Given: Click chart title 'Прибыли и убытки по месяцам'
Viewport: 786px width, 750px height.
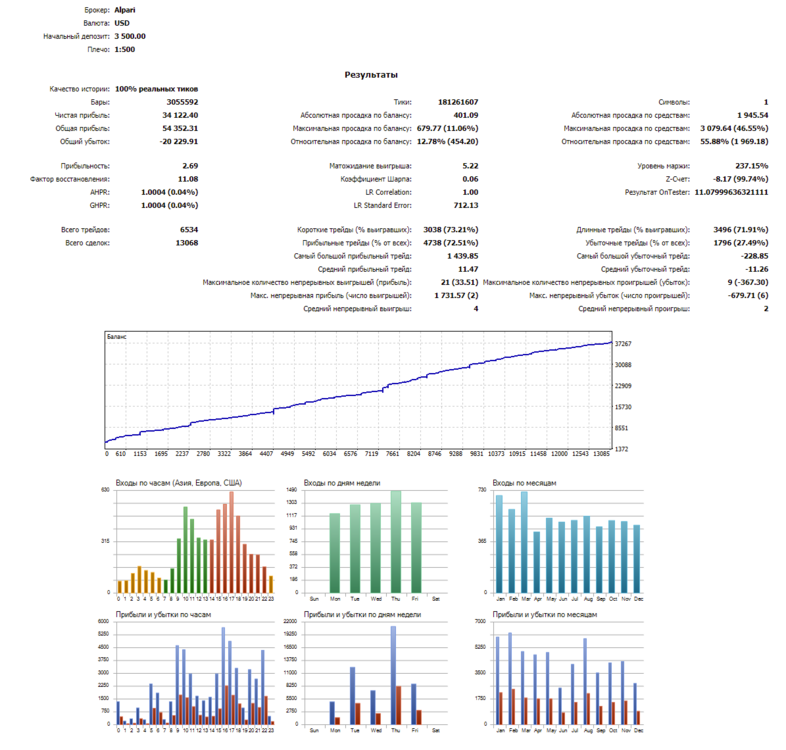Looking at the screenshot, I should tap(545, 614).
